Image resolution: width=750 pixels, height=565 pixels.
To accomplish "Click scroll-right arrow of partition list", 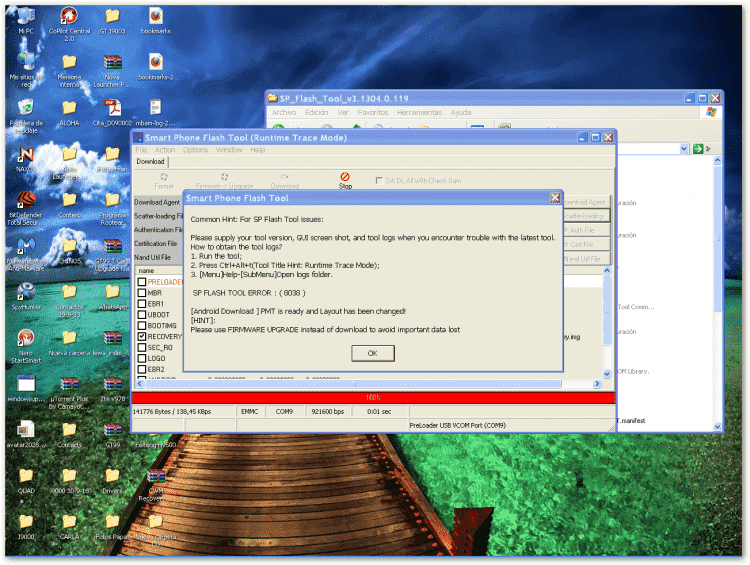I will pyautogui.click(x=597, y=384).
